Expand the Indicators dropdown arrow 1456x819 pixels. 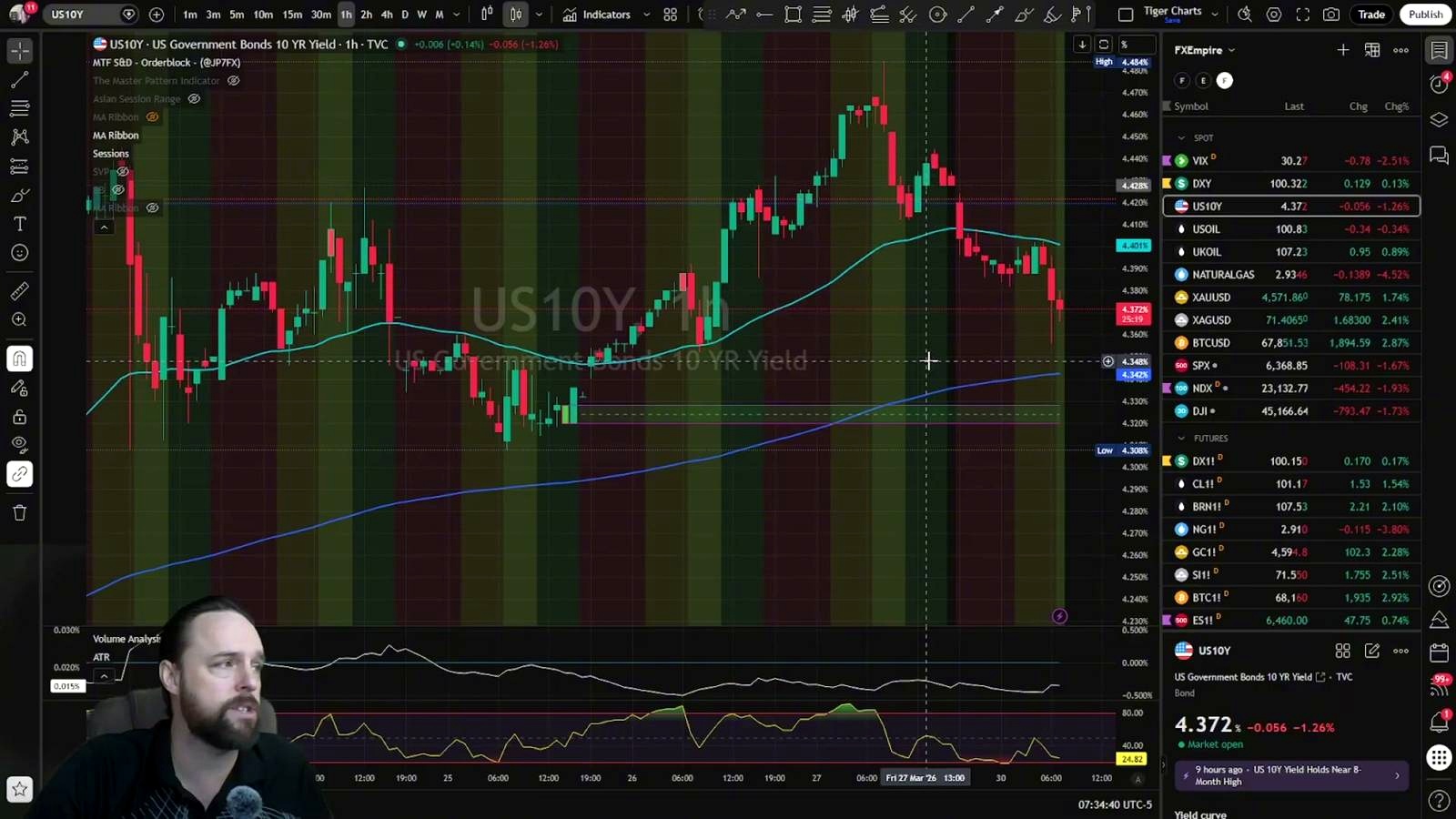(647, 15)
